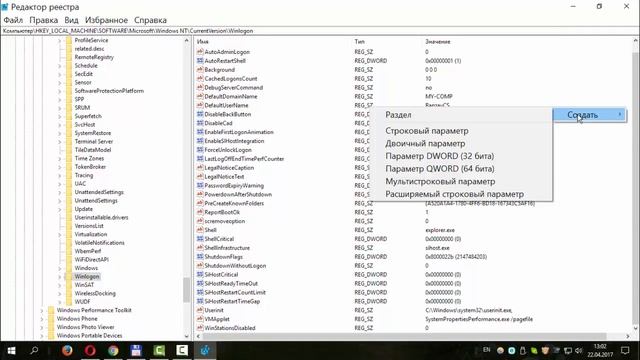Expand the Windows Portable Devices key

[x=42, y=336]
